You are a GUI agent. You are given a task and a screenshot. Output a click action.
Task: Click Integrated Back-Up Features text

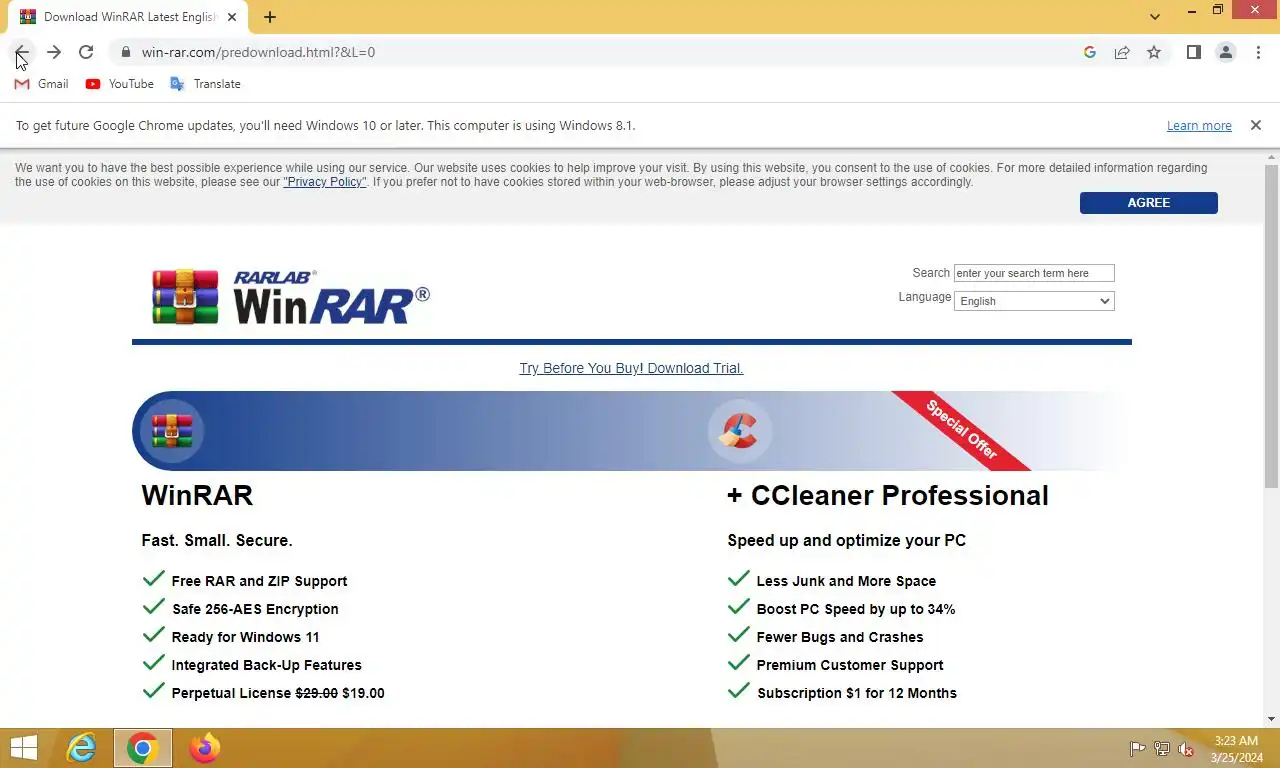pos(266,665)
